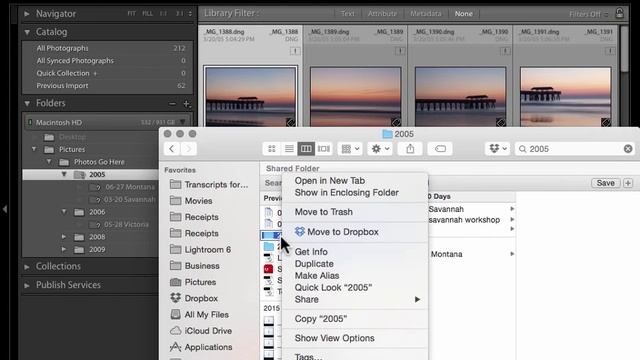Open Dropbox in Finder sidebar
This screenshot has height=360, width=640.
(194, 298)
